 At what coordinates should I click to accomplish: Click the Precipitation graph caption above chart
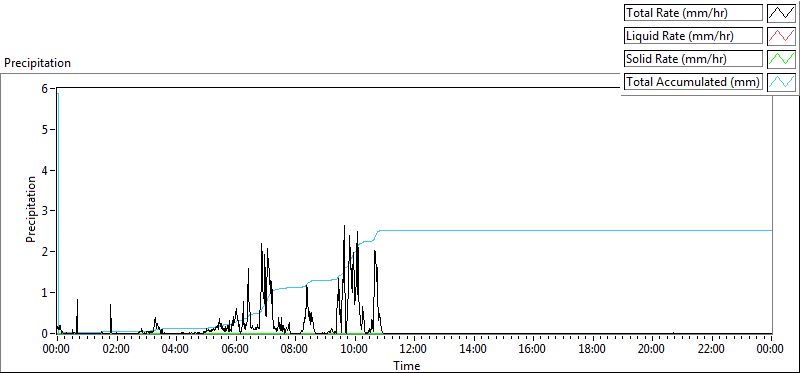point(37,63)
